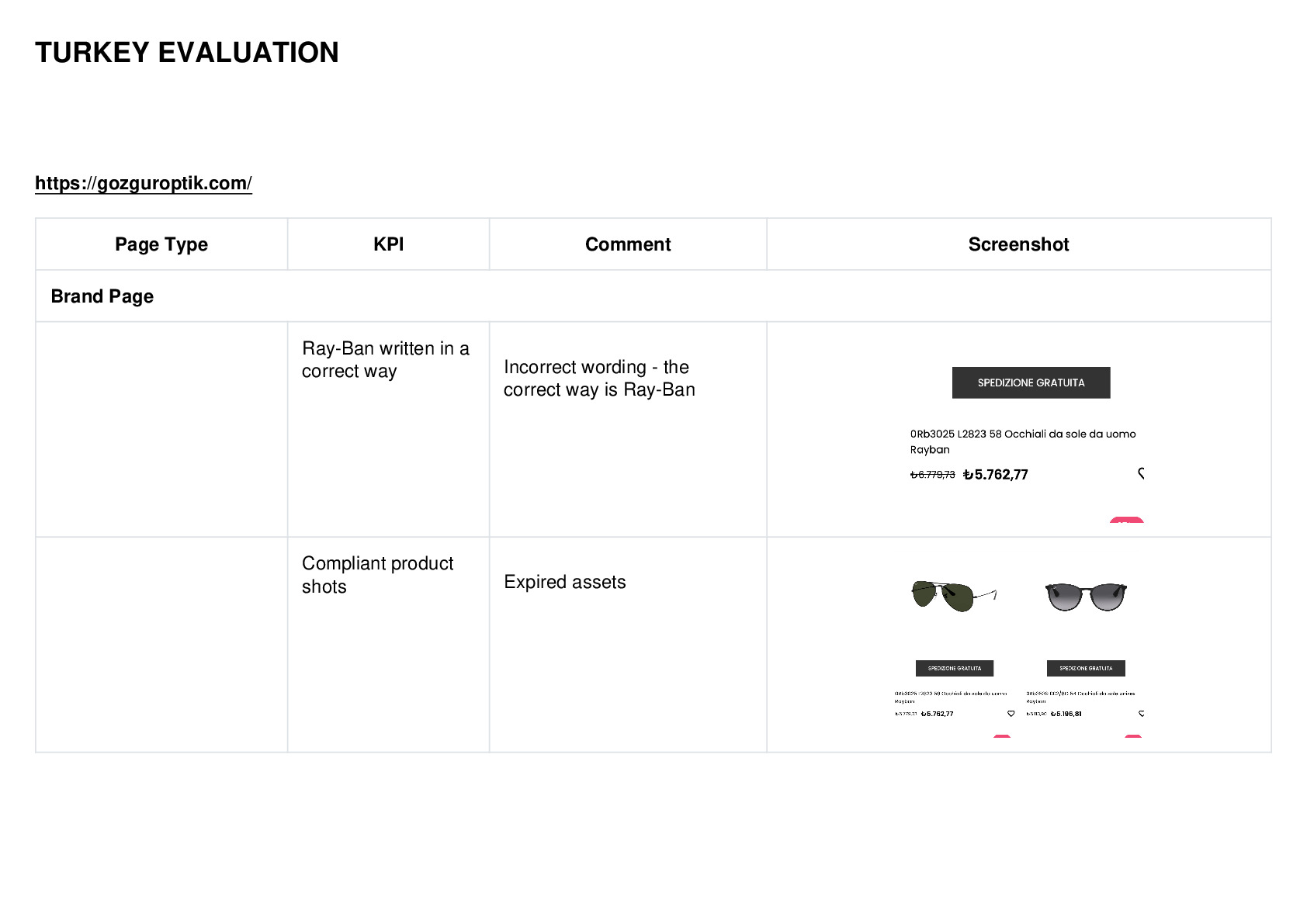
Task: Click the Comment column header
Action: (x=628, y=244)
